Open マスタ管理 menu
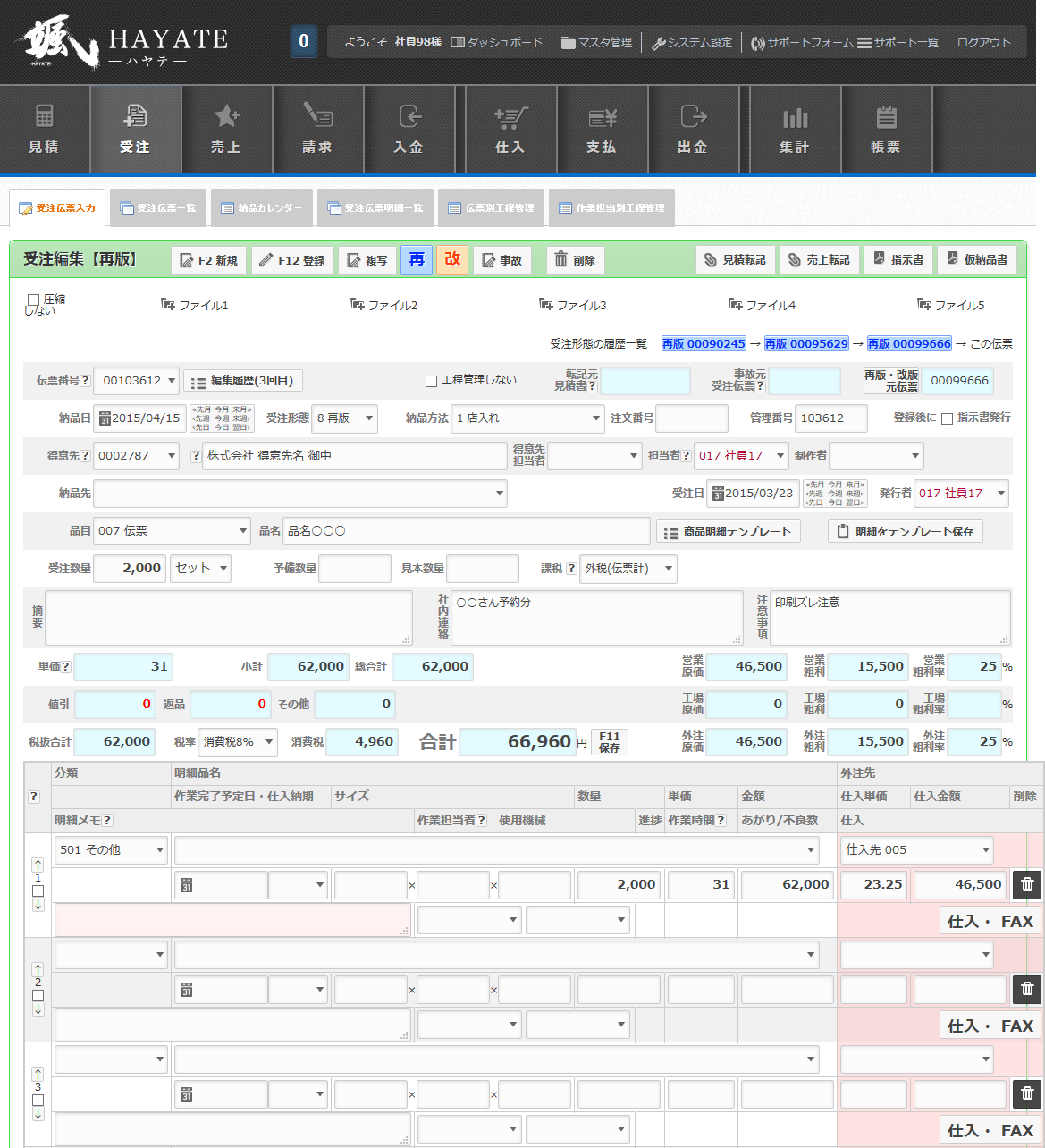Screen dimensions: 1045x1148 click(x=596, y=42)
